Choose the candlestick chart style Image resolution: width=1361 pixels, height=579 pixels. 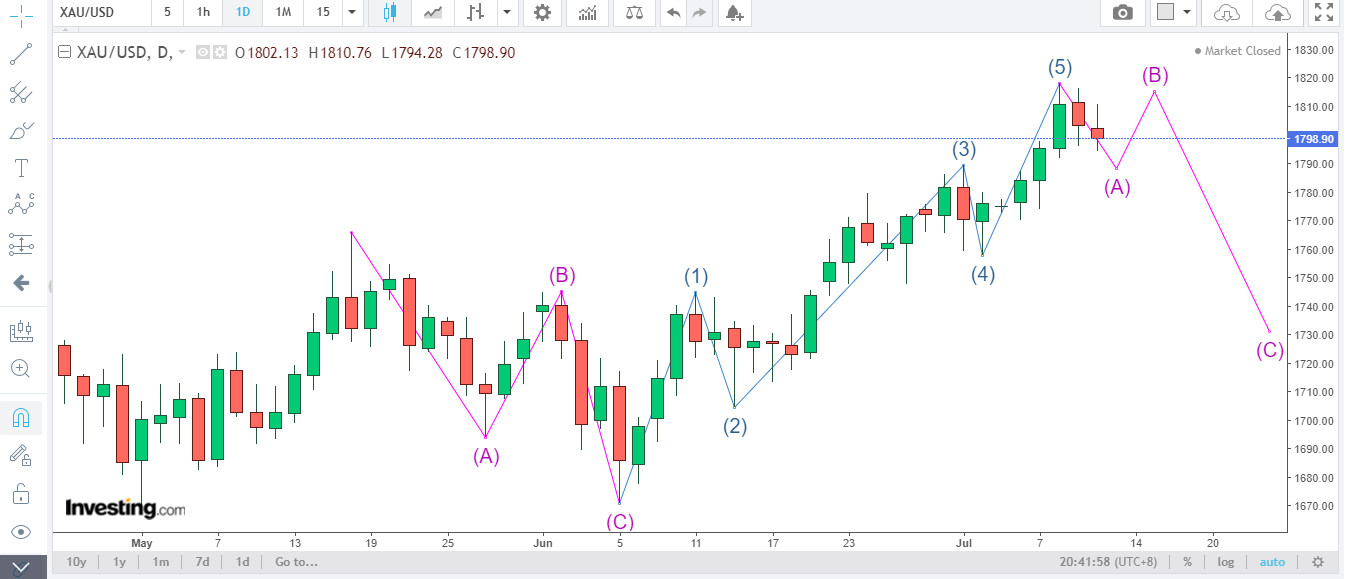(389, 13)
